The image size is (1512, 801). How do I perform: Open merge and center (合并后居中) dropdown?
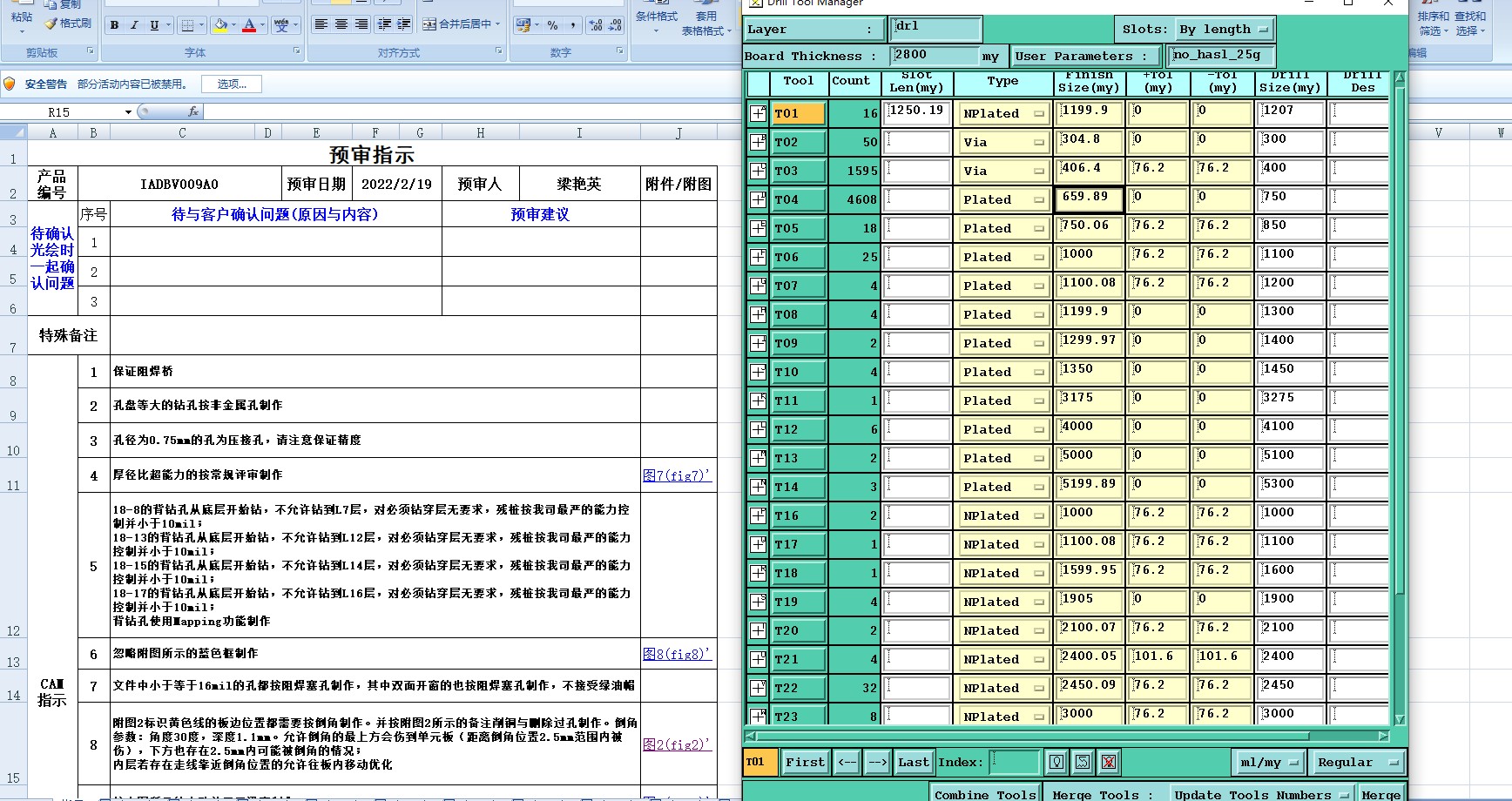click(498, 24)
